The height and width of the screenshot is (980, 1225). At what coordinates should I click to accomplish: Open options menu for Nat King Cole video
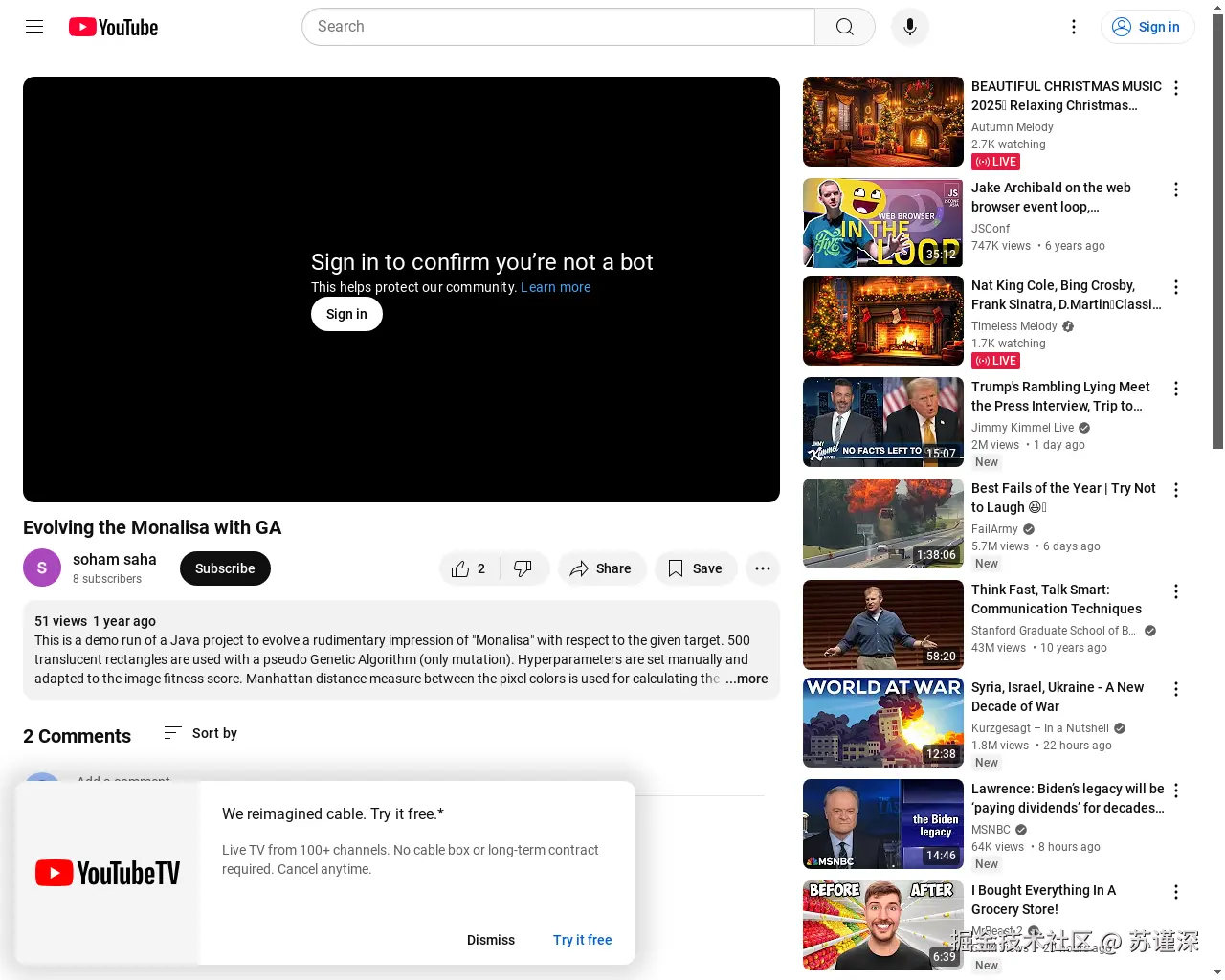pyautogui.click(x=1176, y=287)
